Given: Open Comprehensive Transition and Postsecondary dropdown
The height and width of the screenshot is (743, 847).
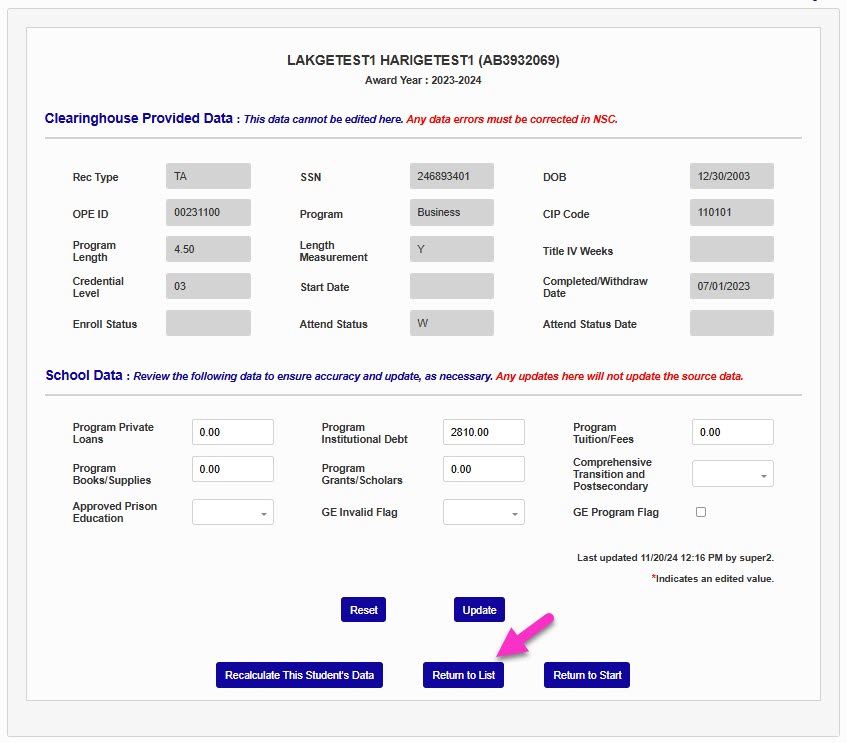Looking at the screenshot, I should click(732, 474).
